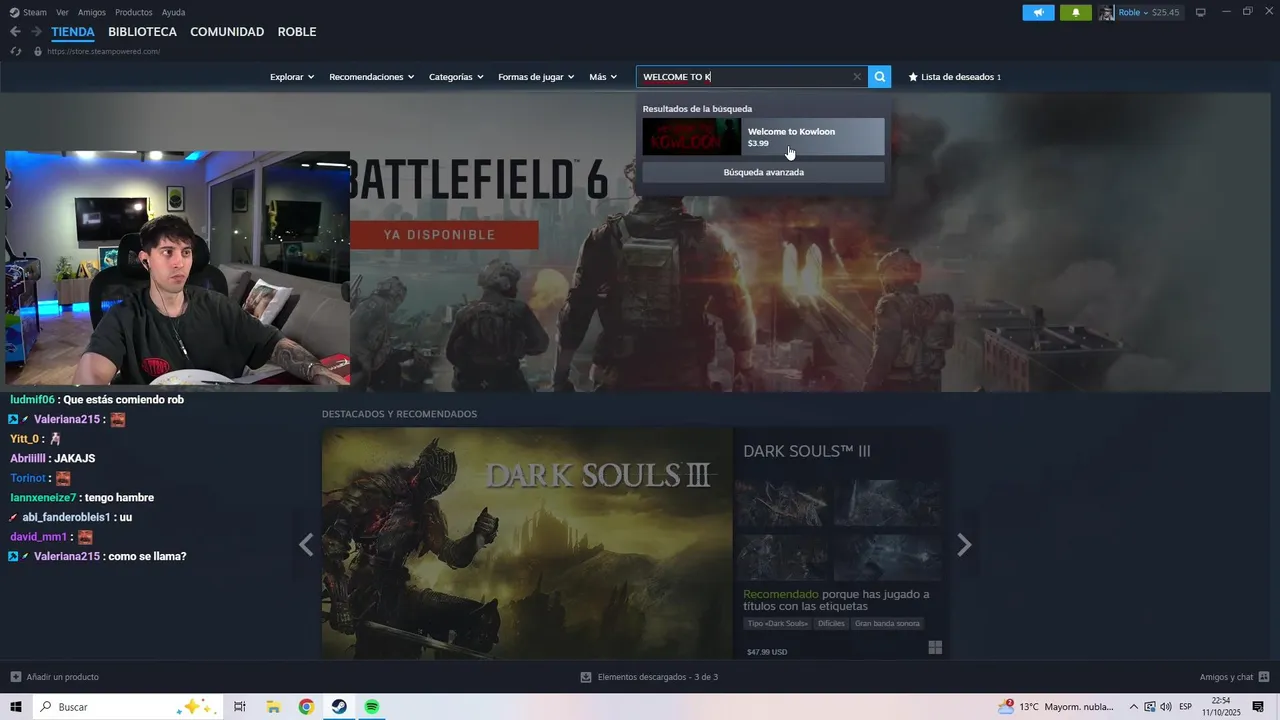Switch to the TIENDA tab
Viewport: 1280px width, 720px height.
coord(73,32)
